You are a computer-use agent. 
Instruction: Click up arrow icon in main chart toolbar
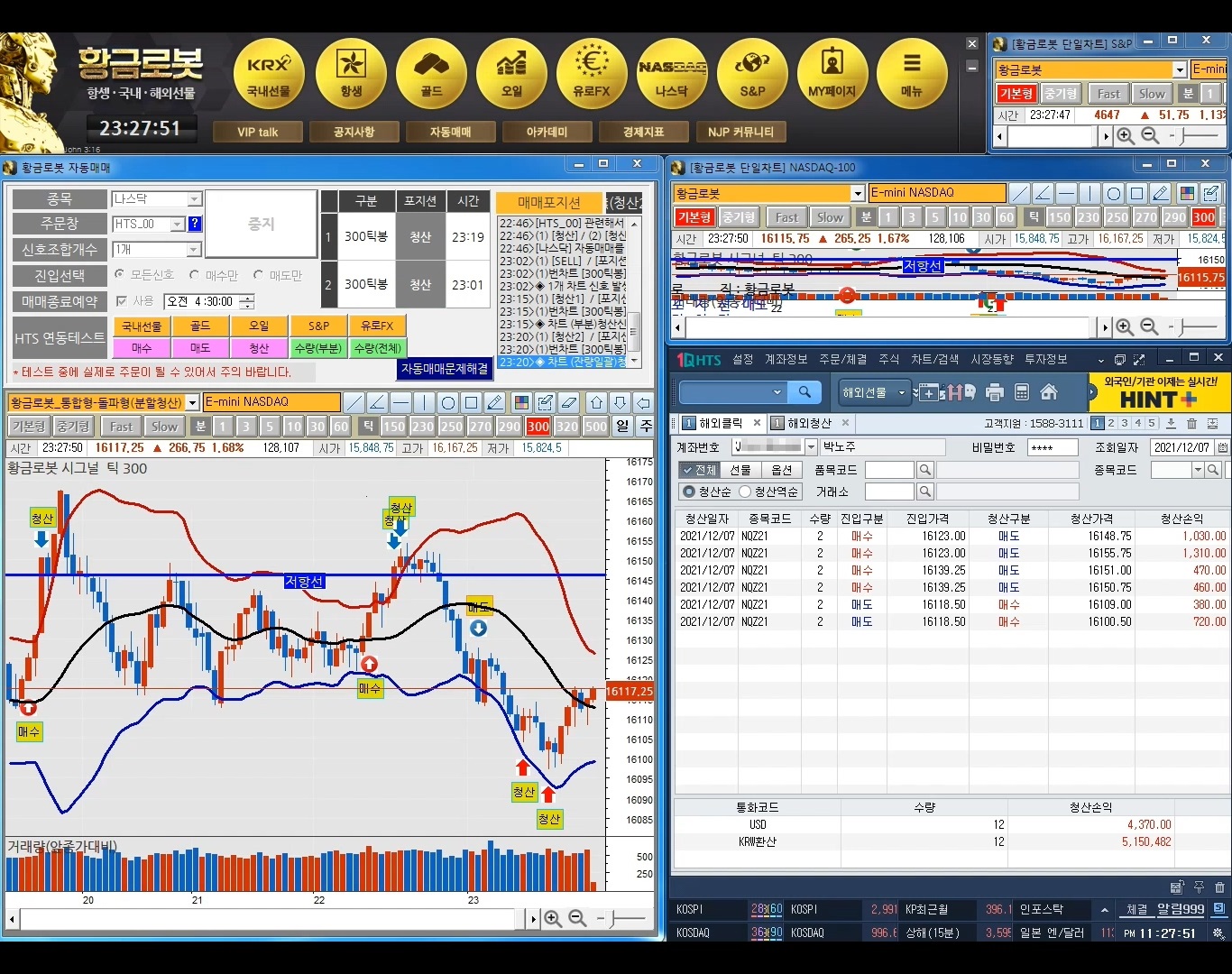[x=596, y=402]
